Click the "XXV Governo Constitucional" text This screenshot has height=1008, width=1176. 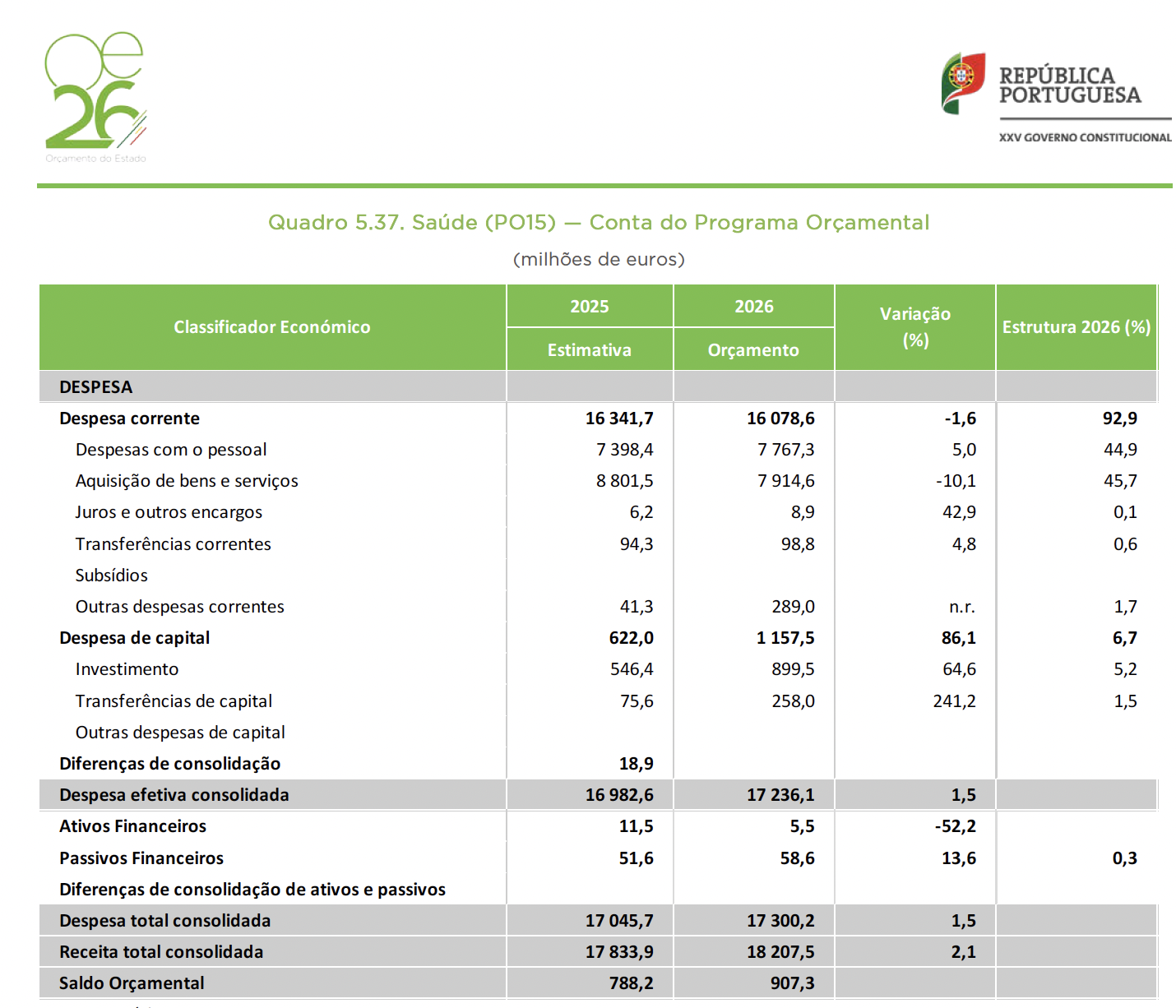click(x=1085, y=137)
